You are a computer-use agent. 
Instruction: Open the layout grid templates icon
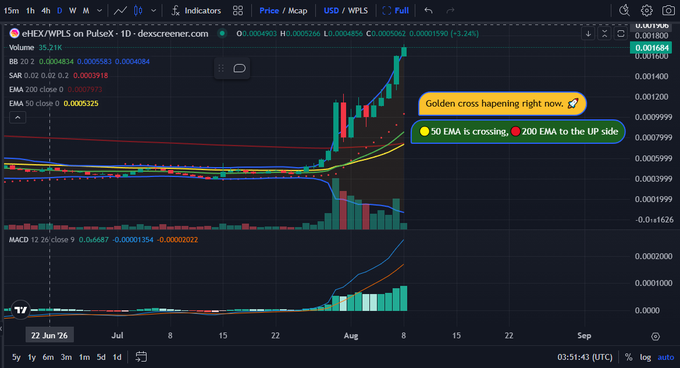238,10
